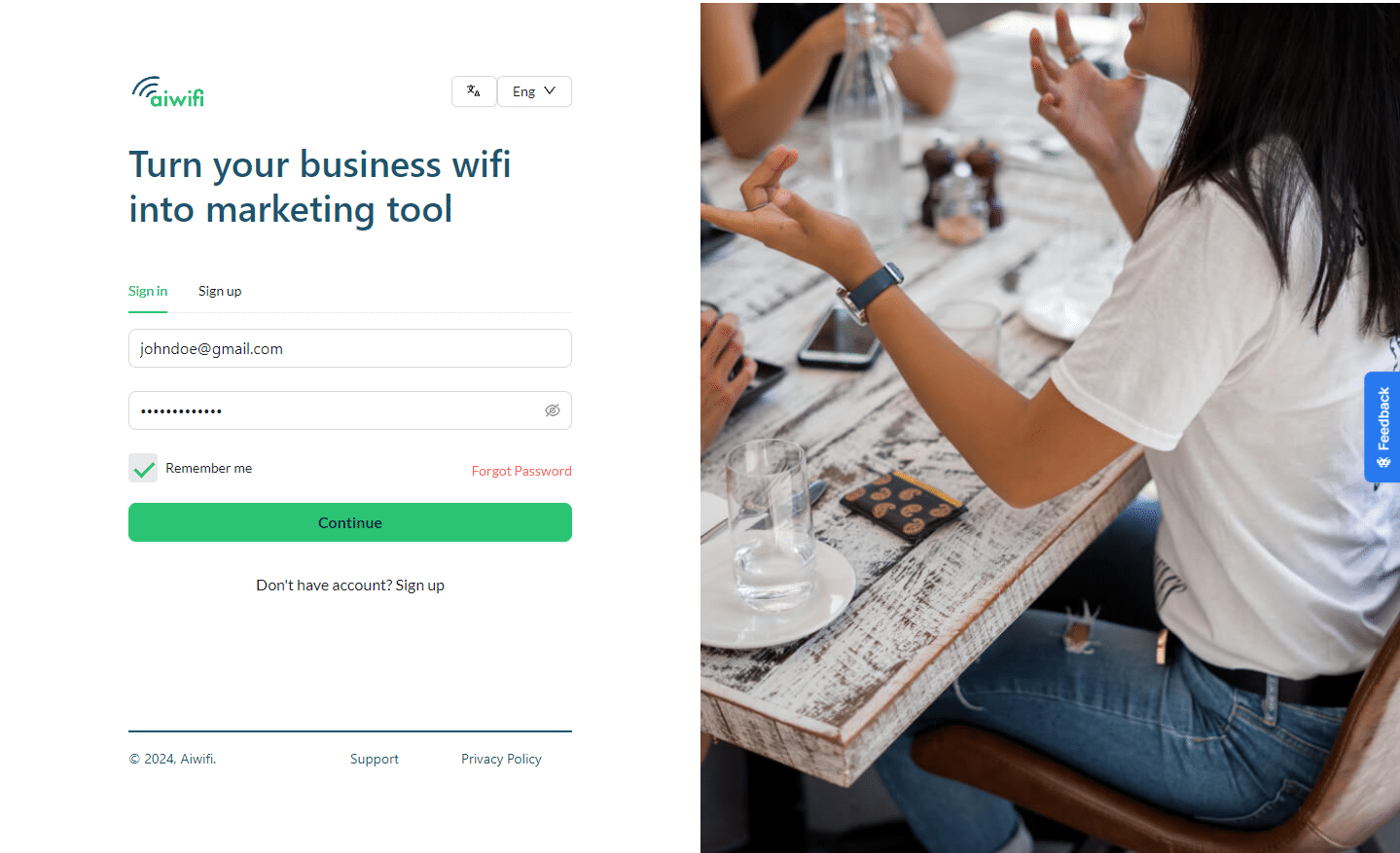Select the Sign in tab

148,291
